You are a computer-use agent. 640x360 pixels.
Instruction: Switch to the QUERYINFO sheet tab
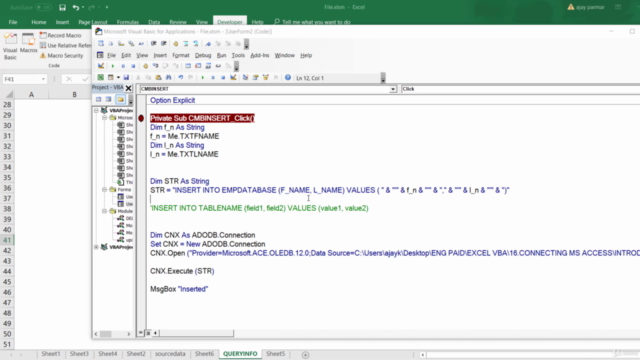[240, 353]
